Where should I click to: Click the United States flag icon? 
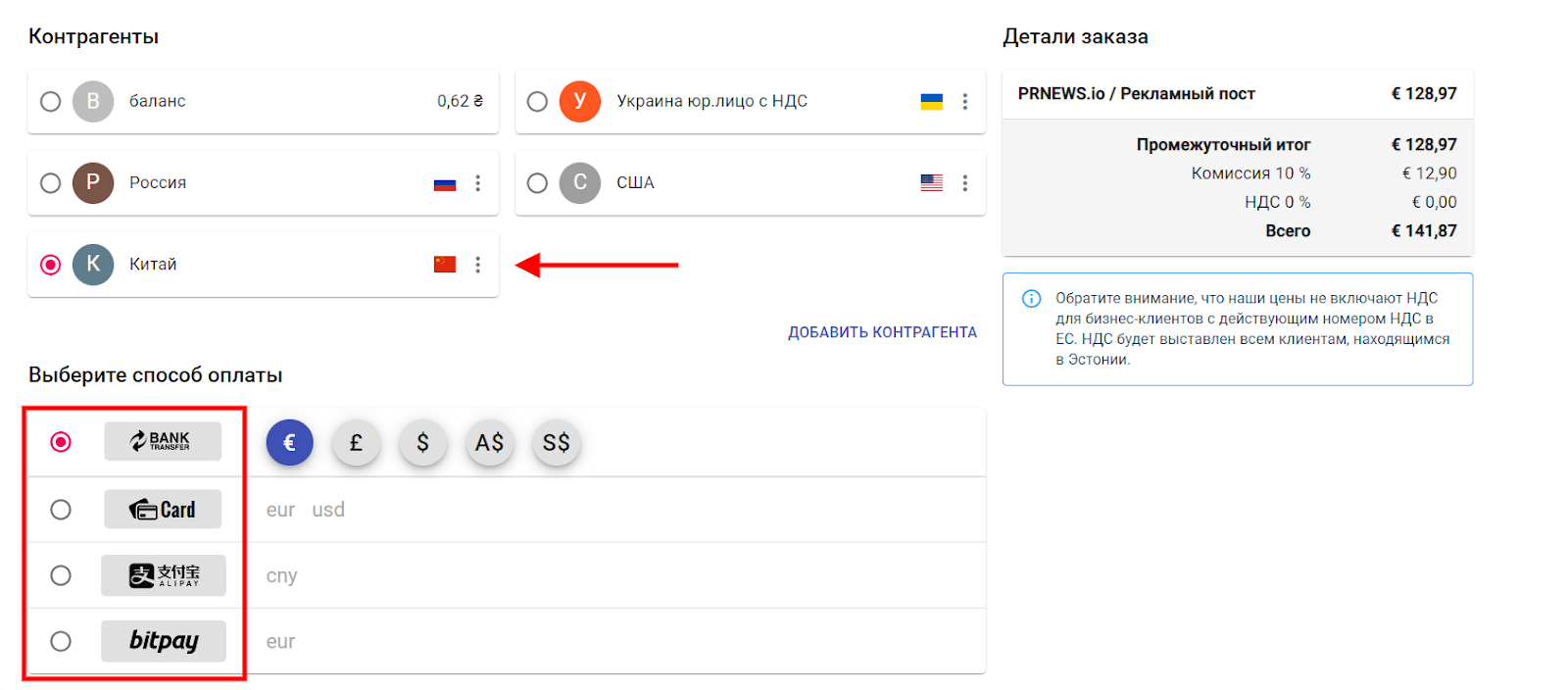932,183
